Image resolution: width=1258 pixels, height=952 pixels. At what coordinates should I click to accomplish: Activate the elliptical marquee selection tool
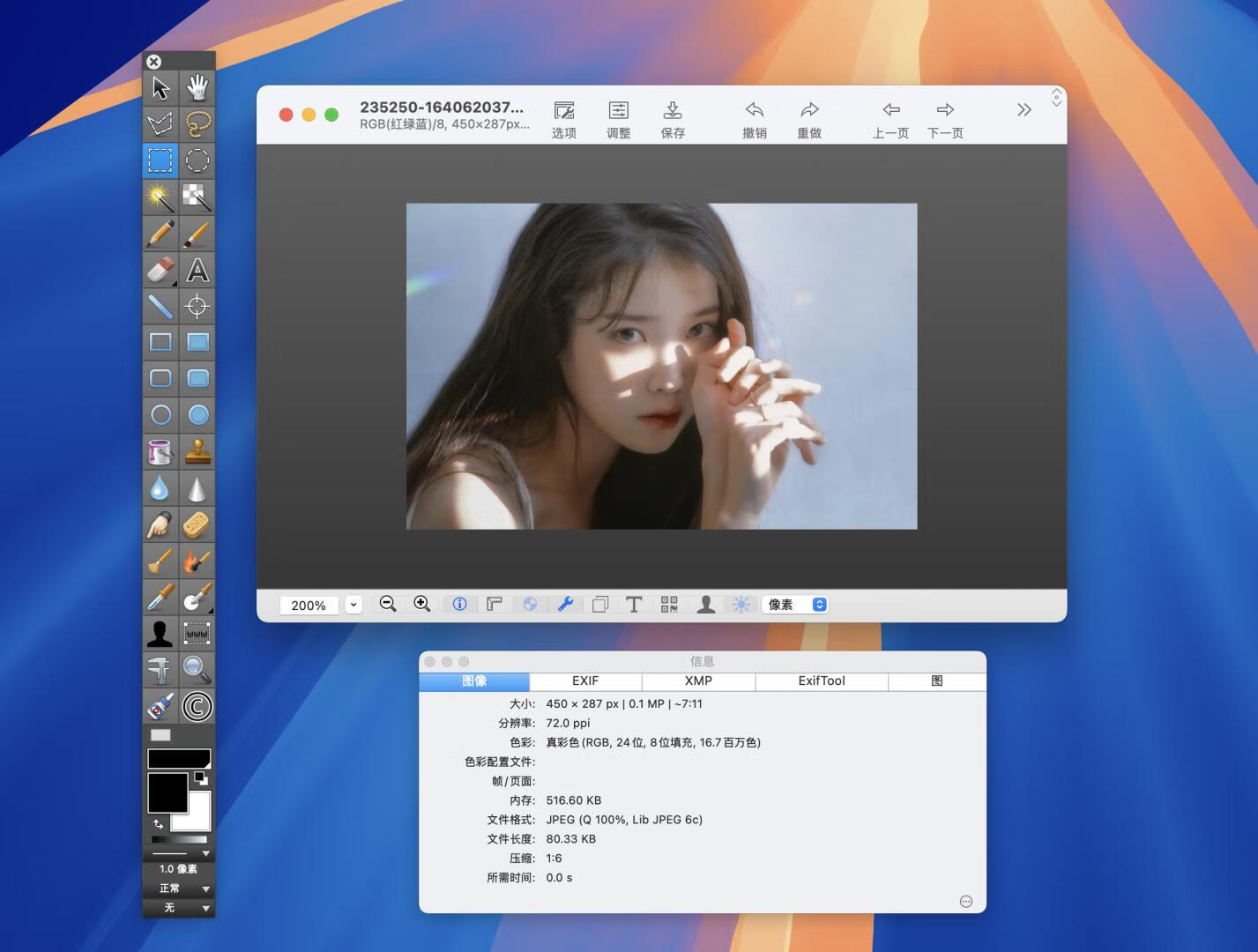pyautogui.click(x=197, y=160)
